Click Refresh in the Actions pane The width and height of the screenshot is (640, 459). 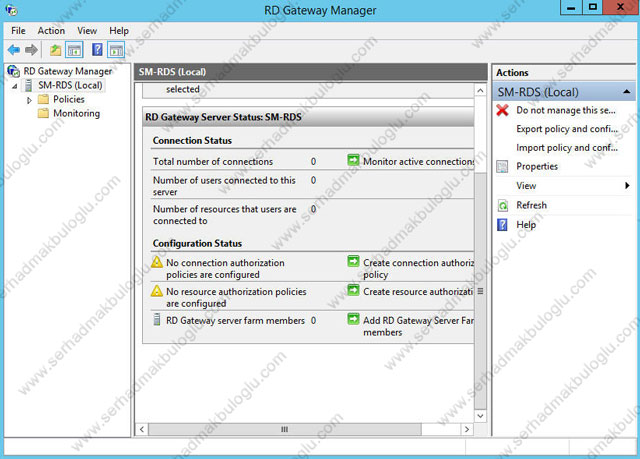coord(531,205)
